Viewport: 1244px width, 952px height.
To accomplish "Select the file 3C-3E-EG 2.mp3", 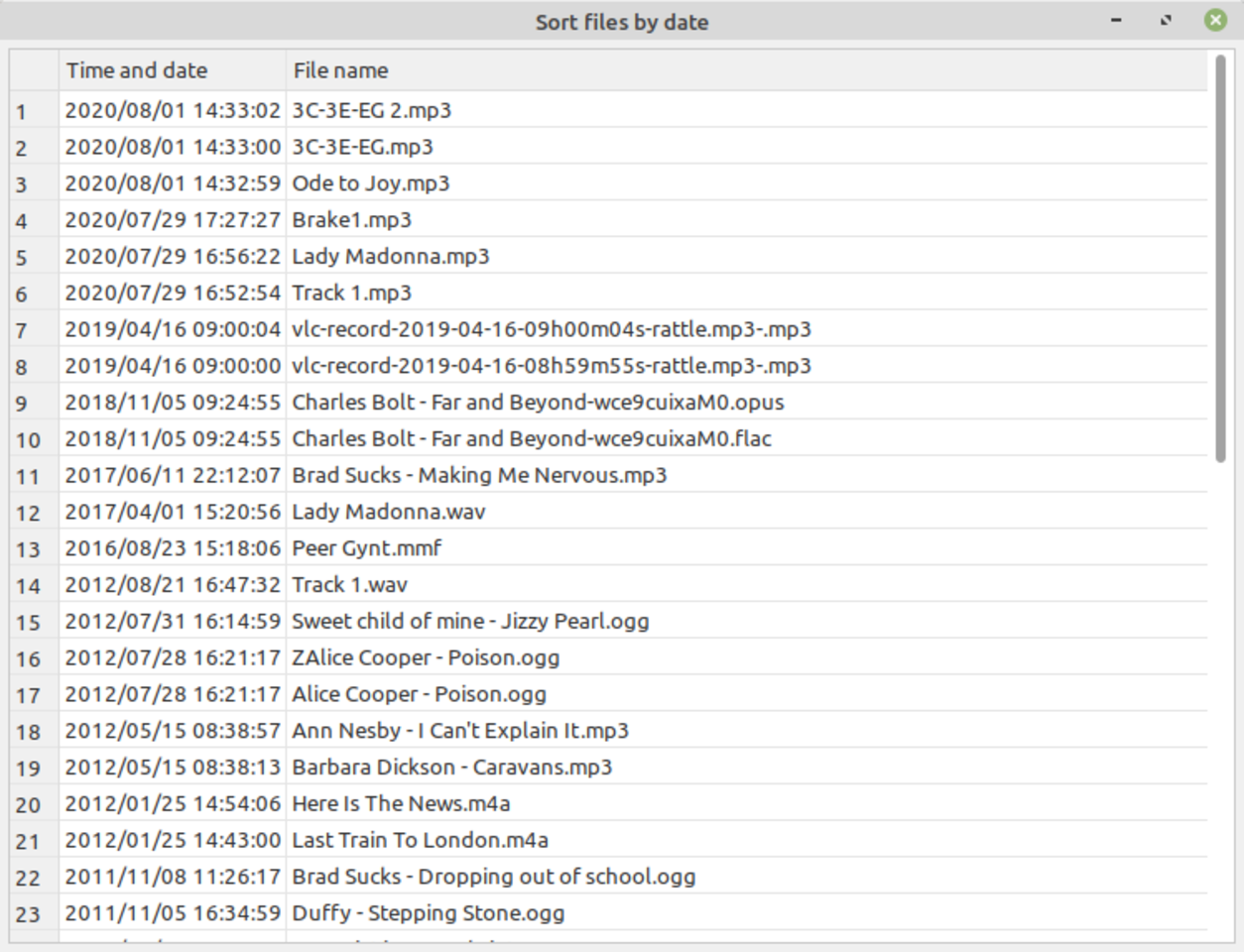I will pos(372,110).
